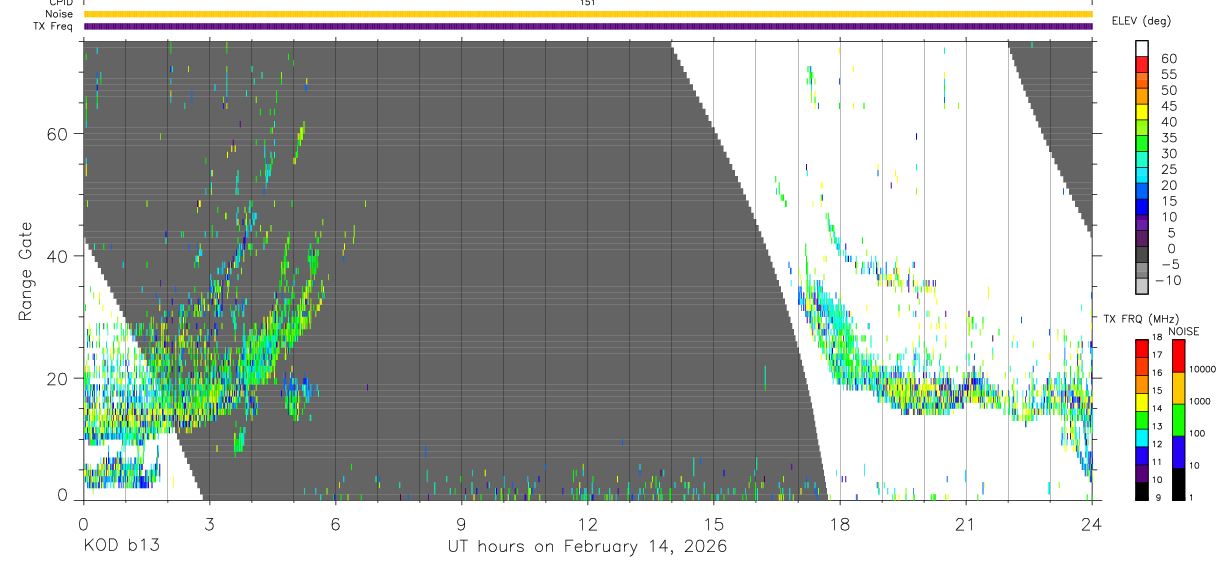Click the TX FRQ color legend bar
The image size is (1228, 567).
[1141, 419]
